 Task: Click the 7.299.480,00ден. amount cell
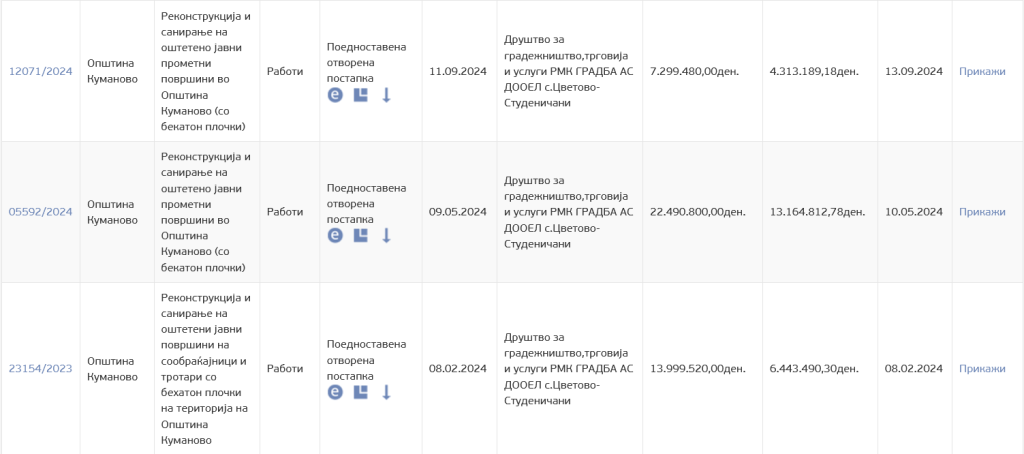pos(694,71)
